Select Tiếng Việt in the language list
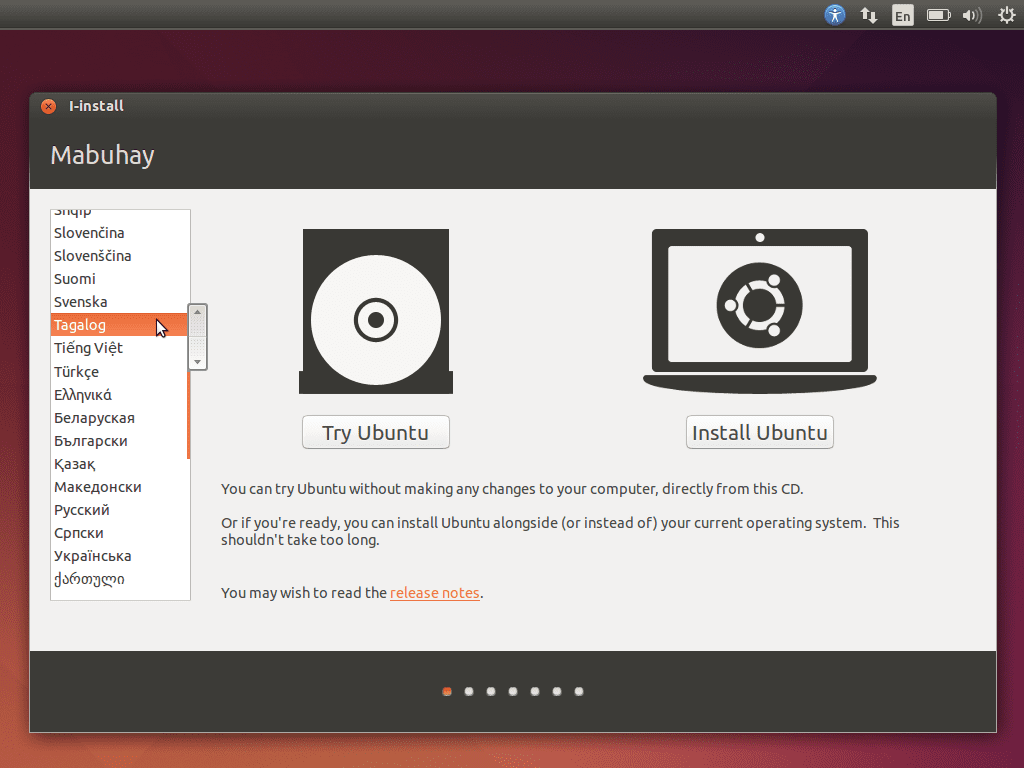The width and height of the screenshot is (1024, 768). (x=119, y=348)
